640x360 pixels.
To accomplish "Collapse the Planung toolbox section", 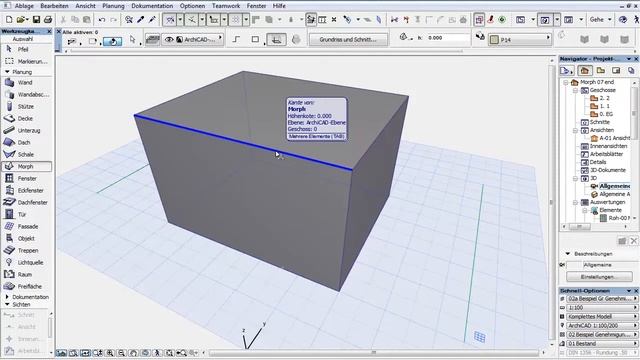I will tap(7, 72).
